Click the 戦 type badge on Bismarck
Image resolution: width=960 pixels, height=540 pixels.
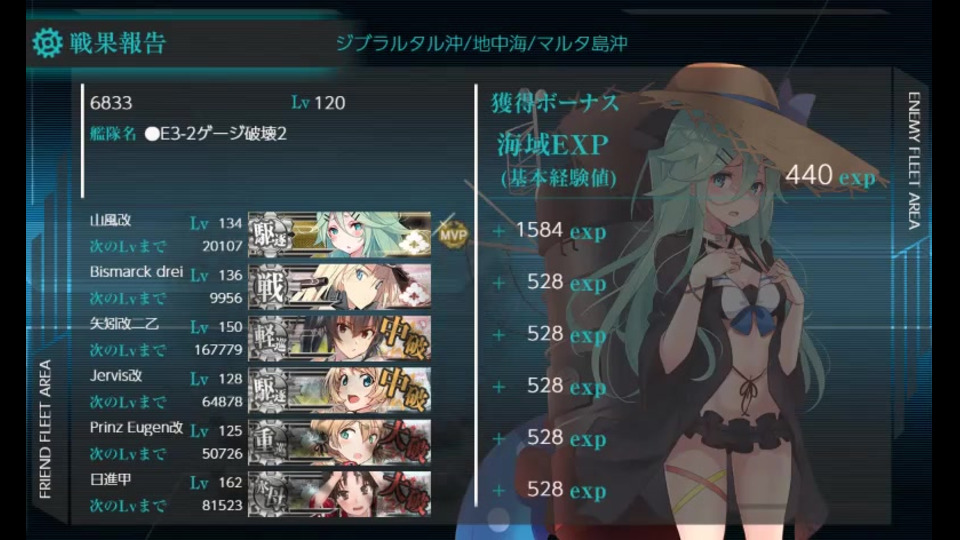click(x=269, y=287)
